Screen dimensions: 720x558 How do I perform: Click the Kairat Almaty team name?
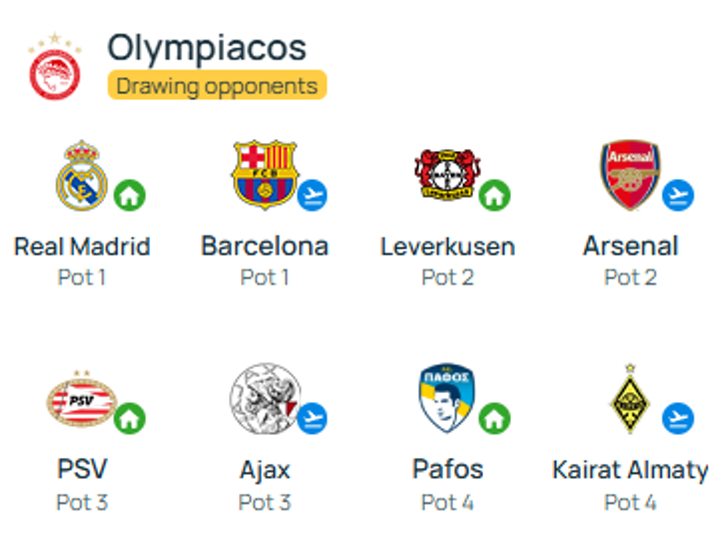click(630, 469)
